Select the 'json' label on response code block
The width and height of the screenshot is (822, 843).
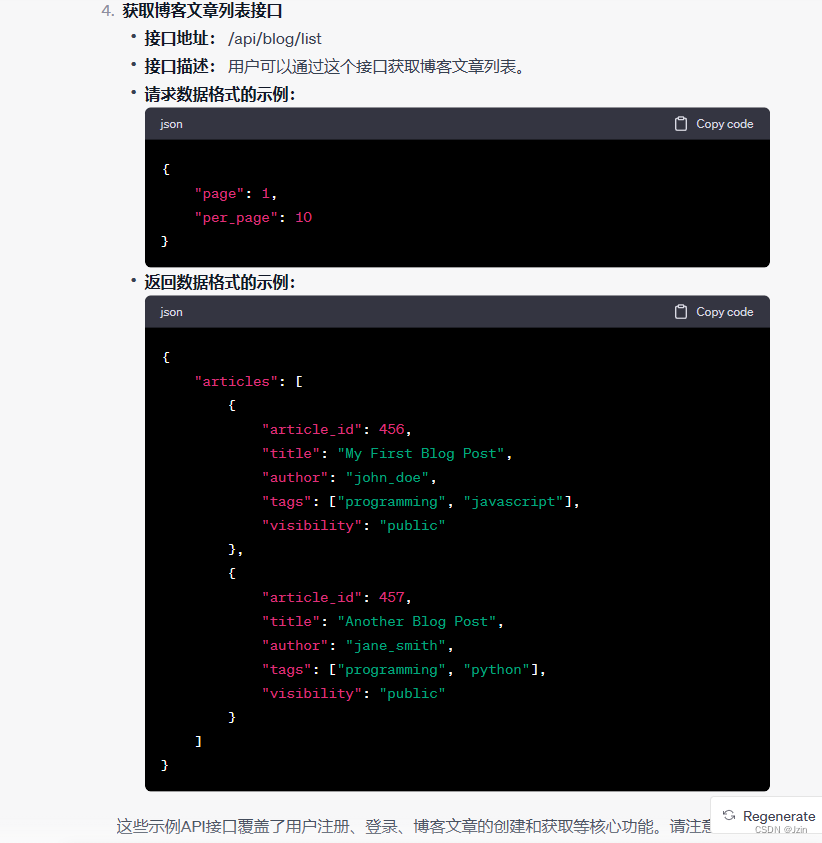point(171,311)
